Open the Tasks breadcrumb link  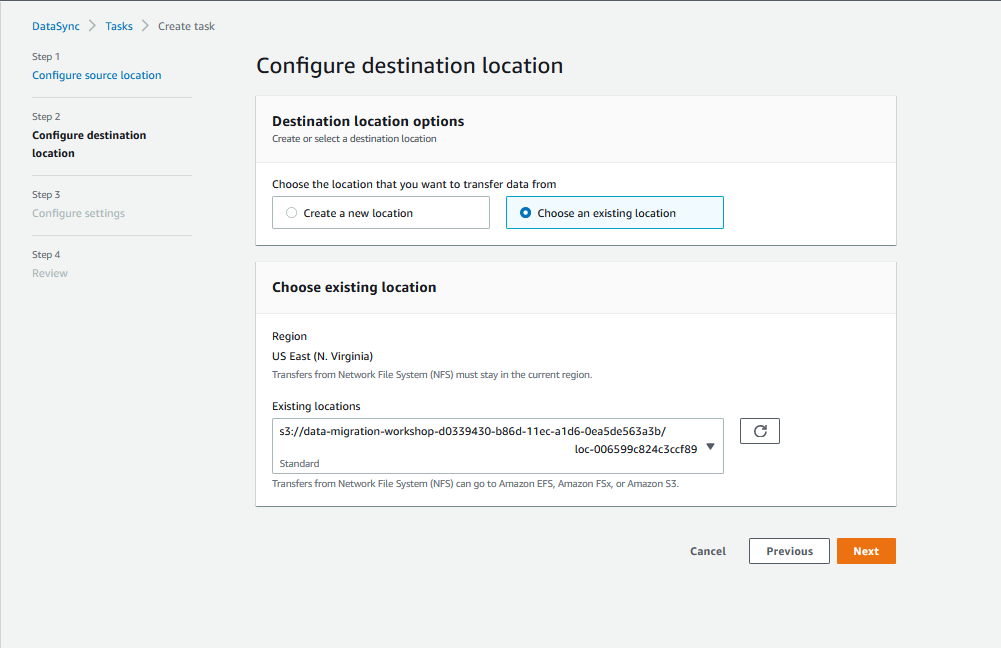click(119, 26)
